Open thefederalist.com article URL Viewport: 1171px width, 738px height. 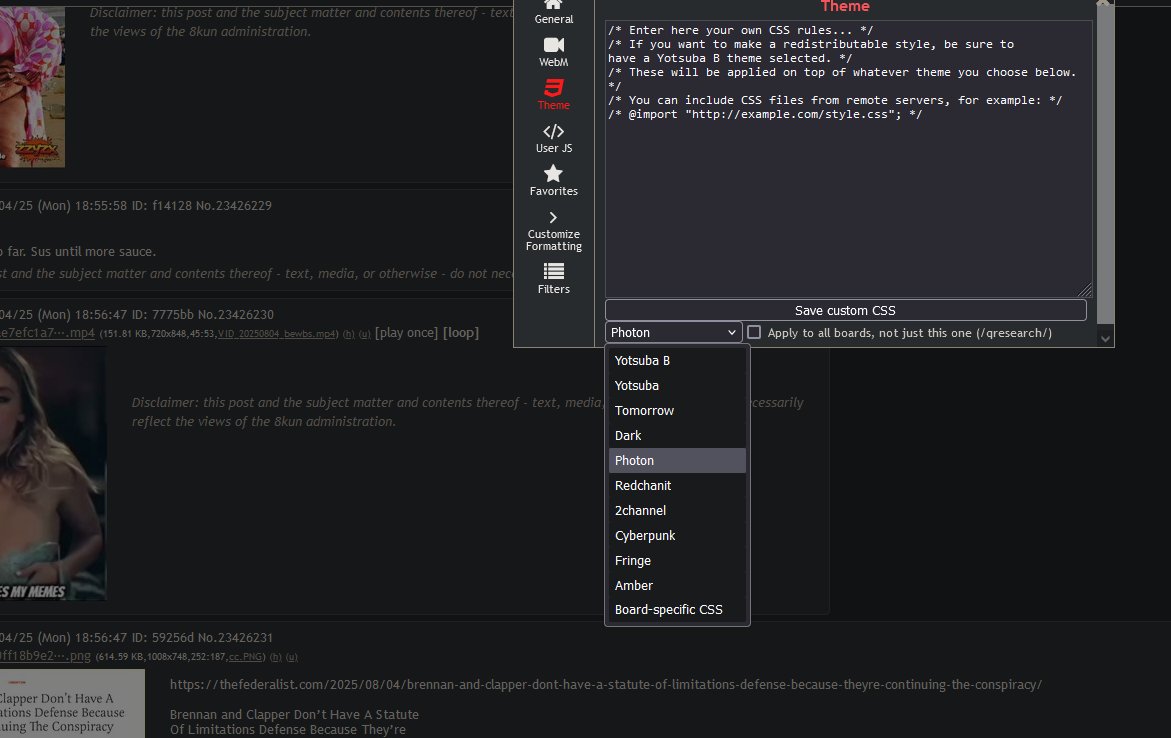point(606,684)
